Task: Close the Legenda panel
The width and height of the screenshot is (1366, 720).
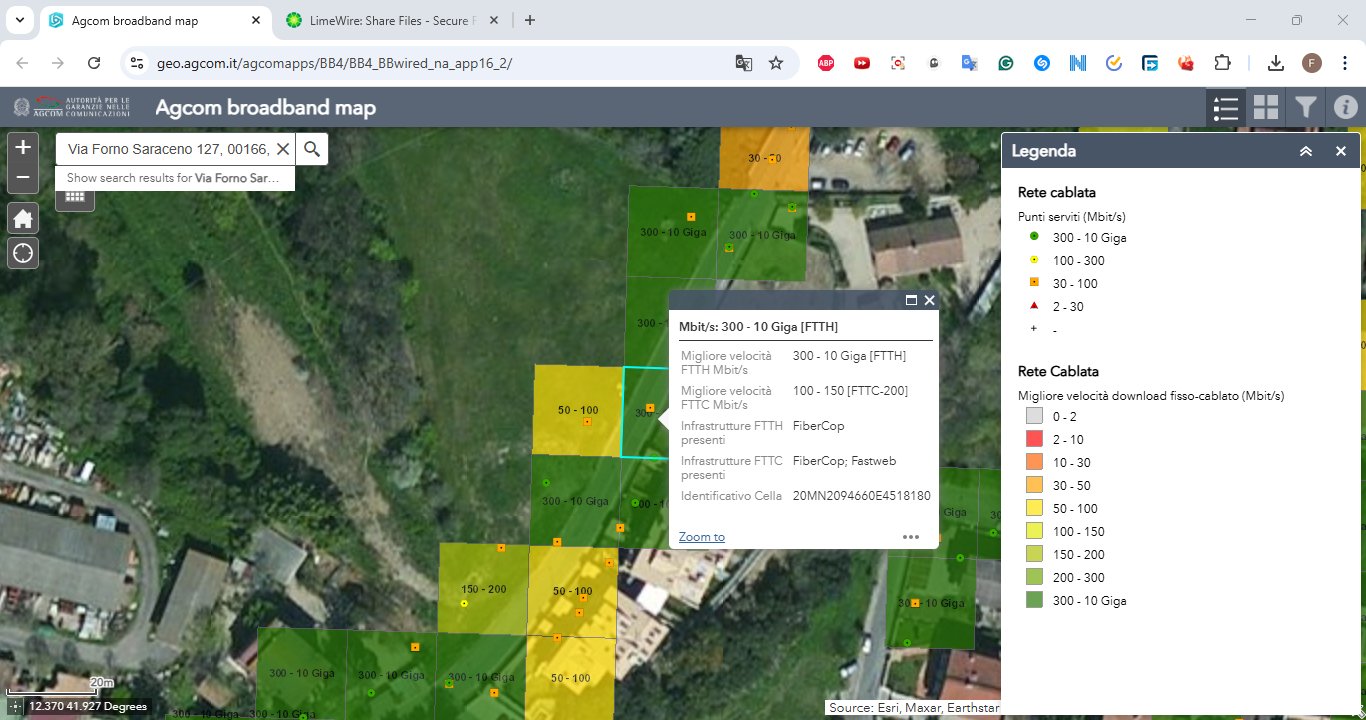Action: 1341,151
